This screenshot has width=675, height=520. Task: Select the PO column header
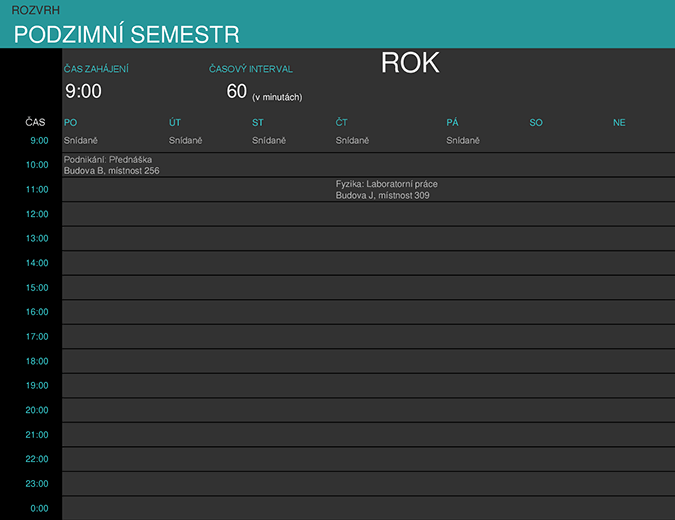click(x=71, y=122)
